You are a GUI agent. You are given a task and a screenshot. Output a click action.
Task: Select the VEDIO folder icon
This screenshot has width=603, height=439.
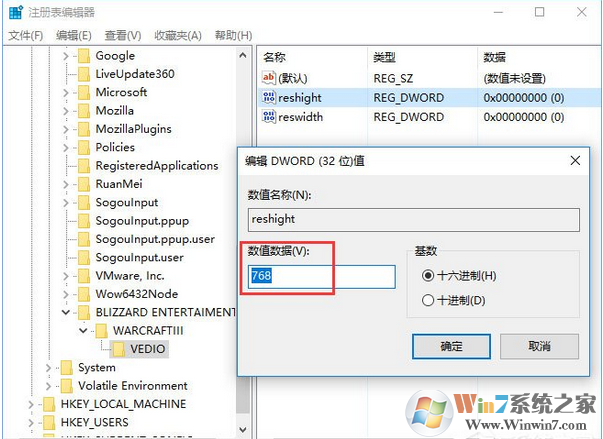(x=118, y=349)
